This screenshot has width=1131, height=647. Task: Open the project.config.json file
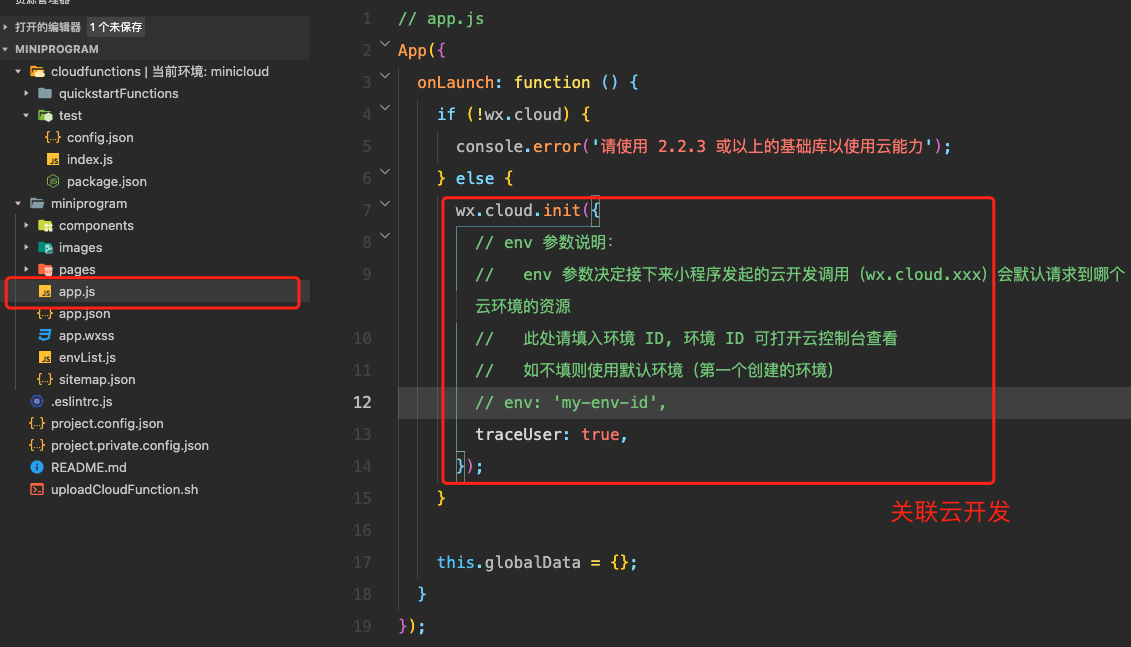pos(107,423)
